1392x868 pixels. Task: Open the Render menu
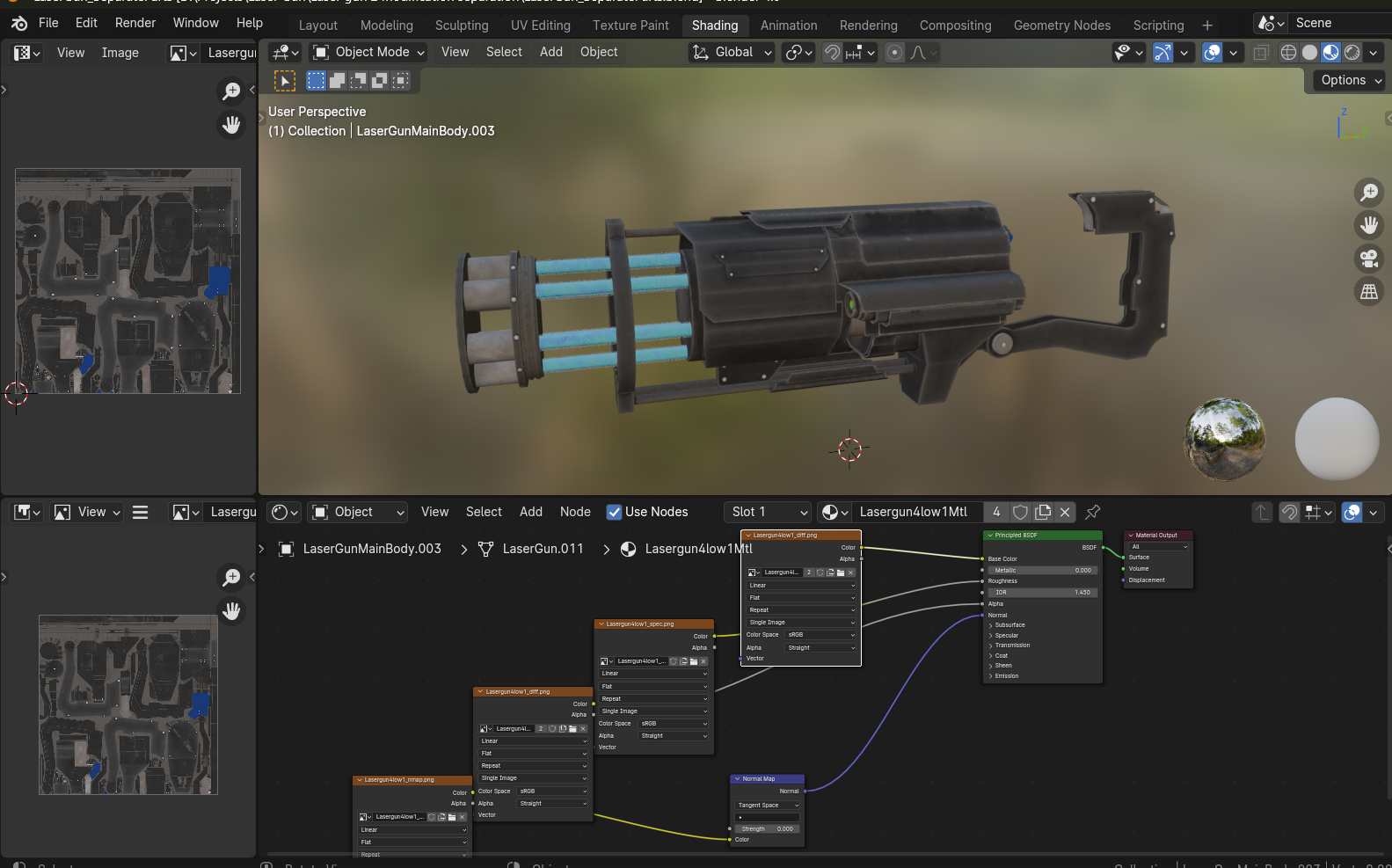(135, 23)
